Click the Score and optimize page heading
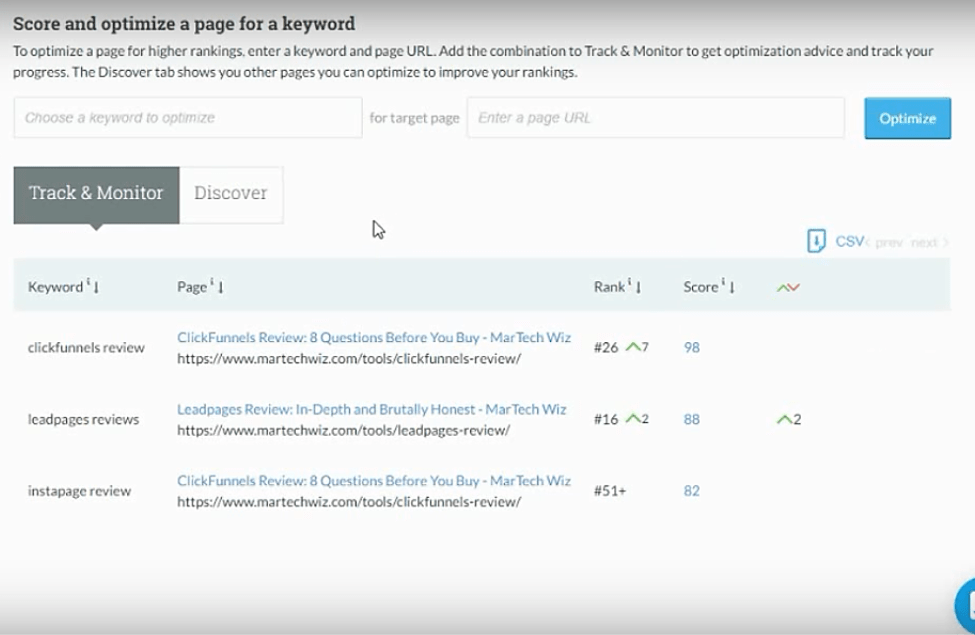975x635 pixels. point(184,24)
